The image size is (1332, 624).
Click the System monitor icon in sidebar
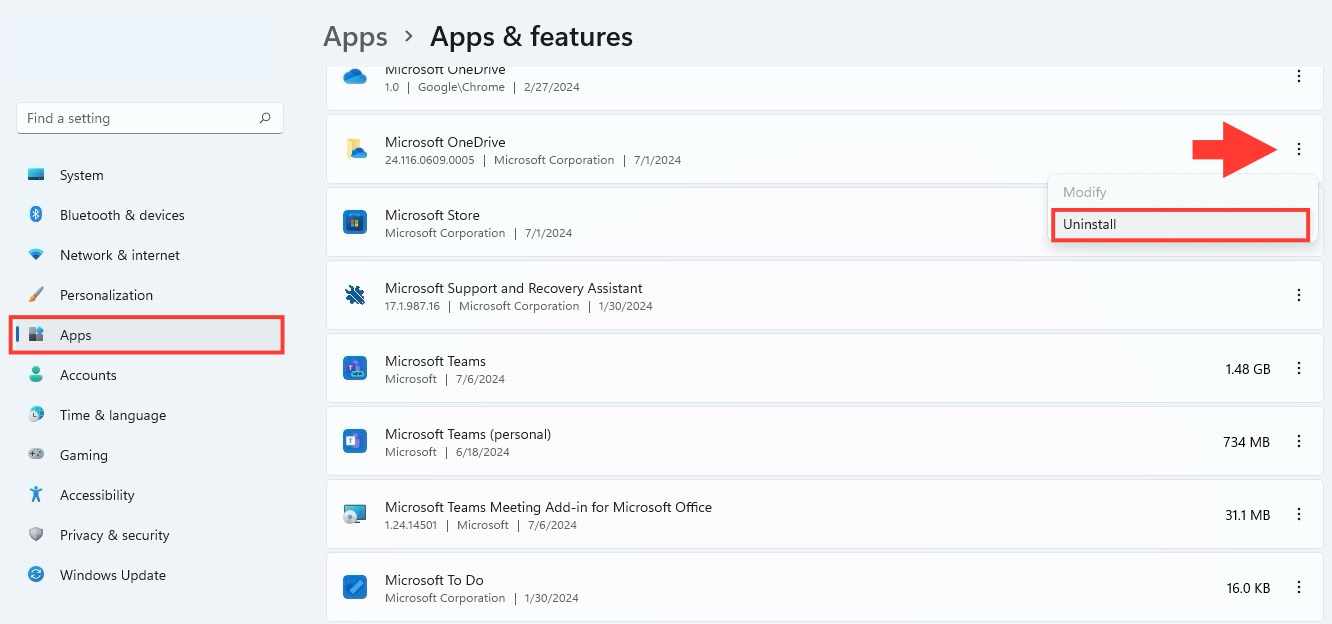tap(36, 175)
